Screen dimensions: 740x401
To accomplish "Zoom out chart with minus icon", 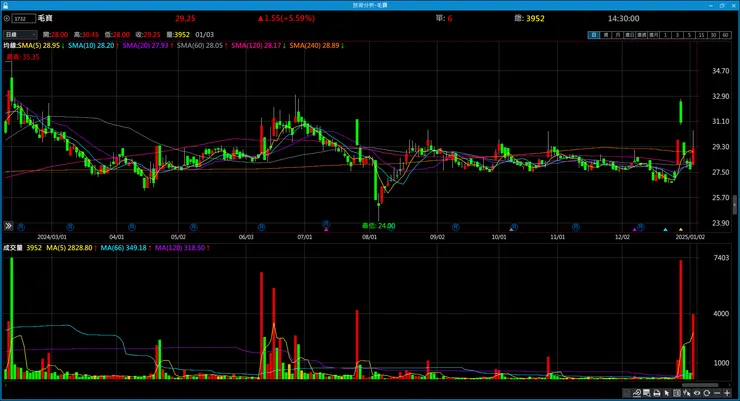I will pos(717,393).
